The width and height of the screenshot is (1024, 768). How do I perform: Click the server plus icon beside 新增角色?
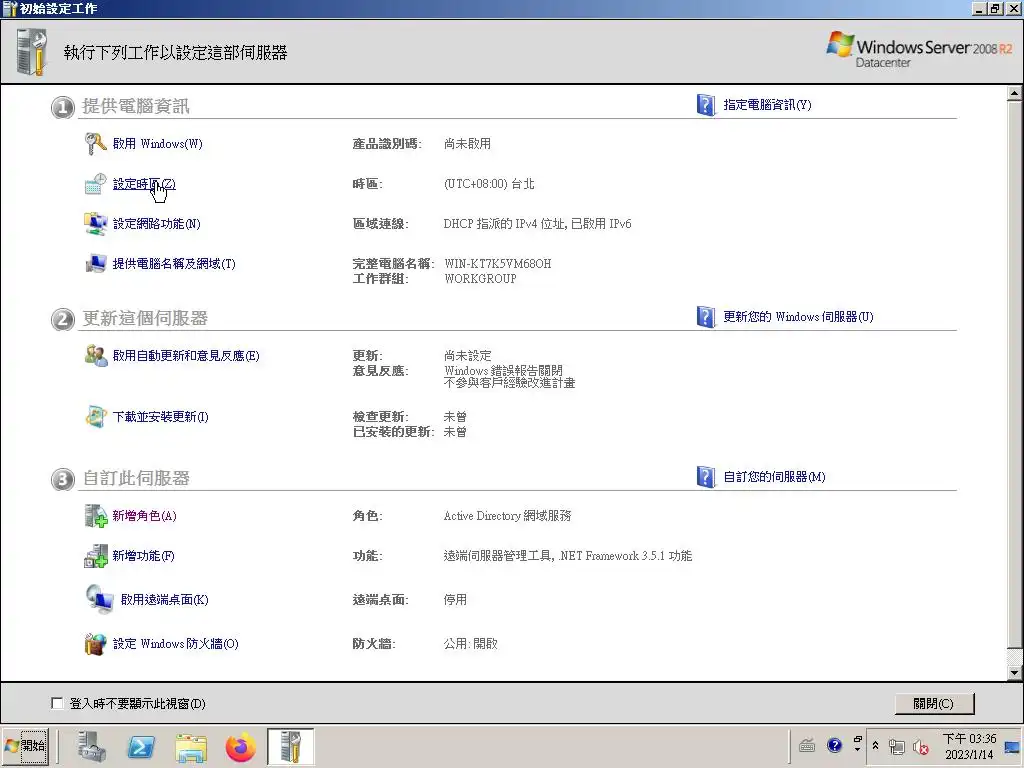(96, 516)
